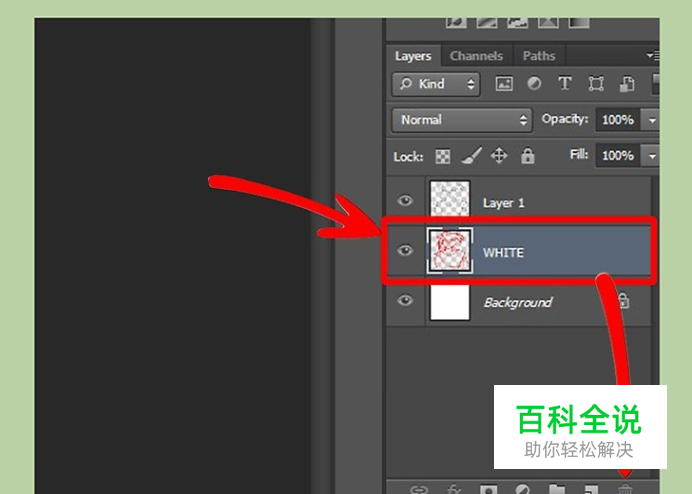Filter for adjustment layers icon
Image resolution: width=692 pixels, height=494 pixels.
tap(534, 83)
